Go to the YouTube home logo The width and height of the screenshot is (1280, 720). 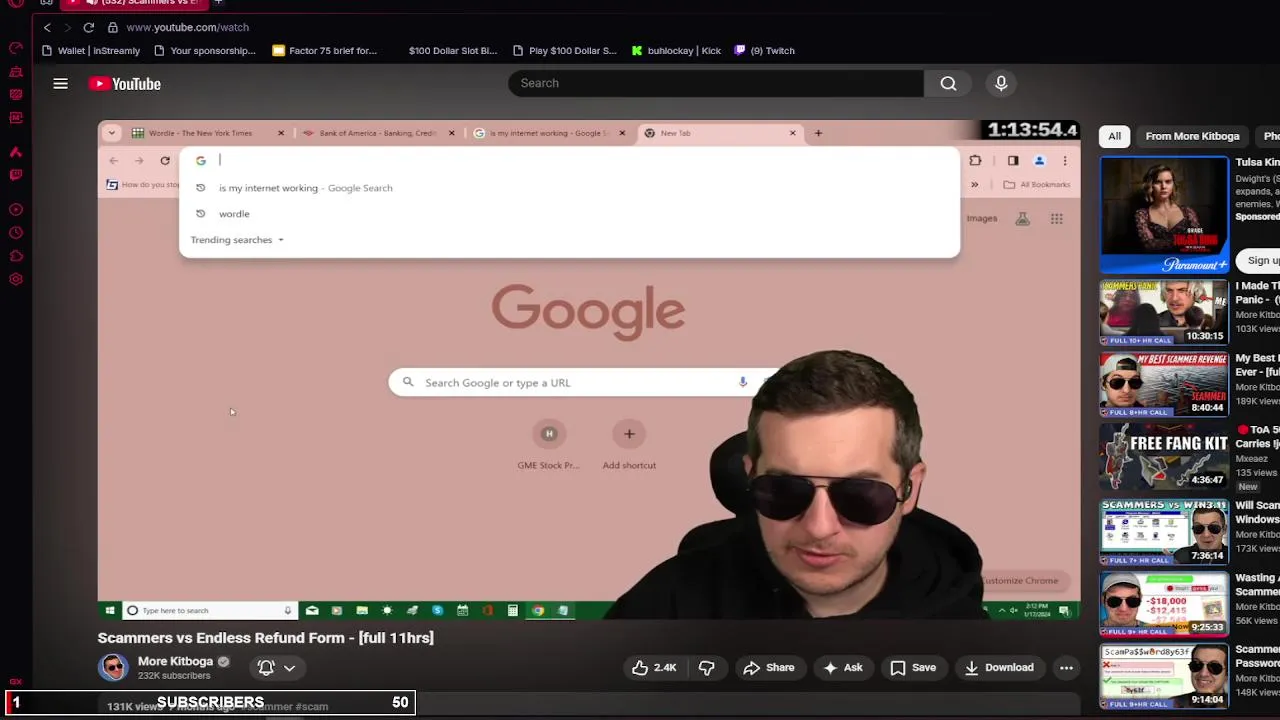click(x=125, y=84)
